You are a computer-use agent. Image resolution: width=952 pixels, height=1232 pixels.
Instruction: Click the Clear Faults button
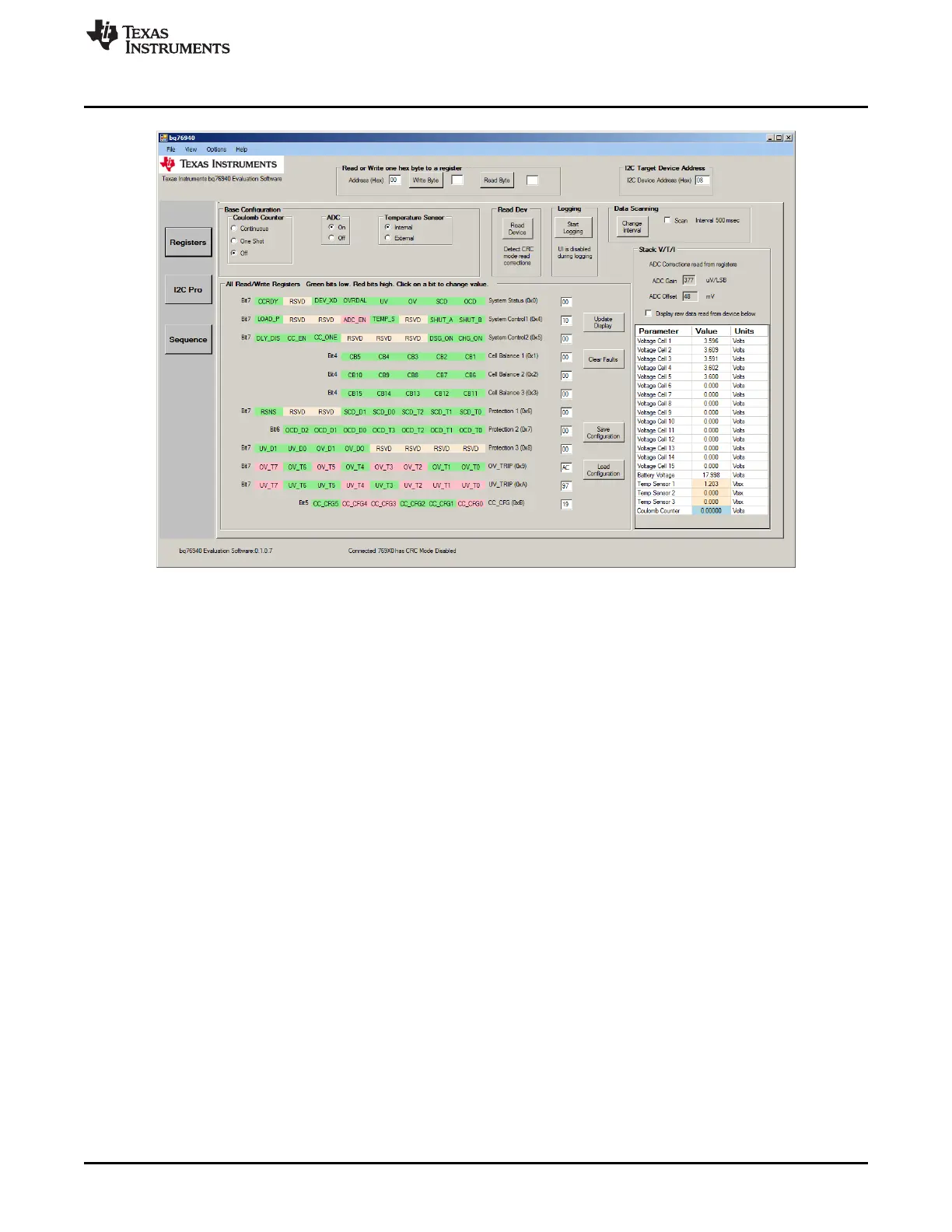tap(604, 359)
